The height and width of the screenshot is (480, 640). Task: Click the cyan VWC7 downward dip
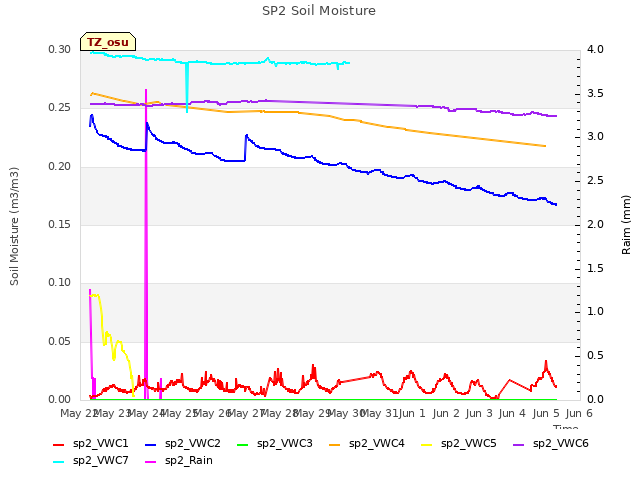(187, 88)
